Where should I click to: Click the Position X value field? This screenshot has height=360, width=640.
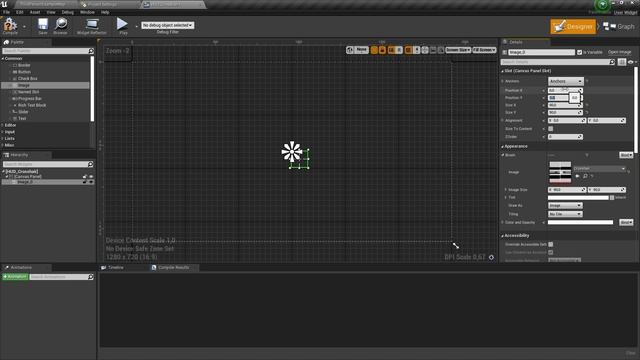565,90
